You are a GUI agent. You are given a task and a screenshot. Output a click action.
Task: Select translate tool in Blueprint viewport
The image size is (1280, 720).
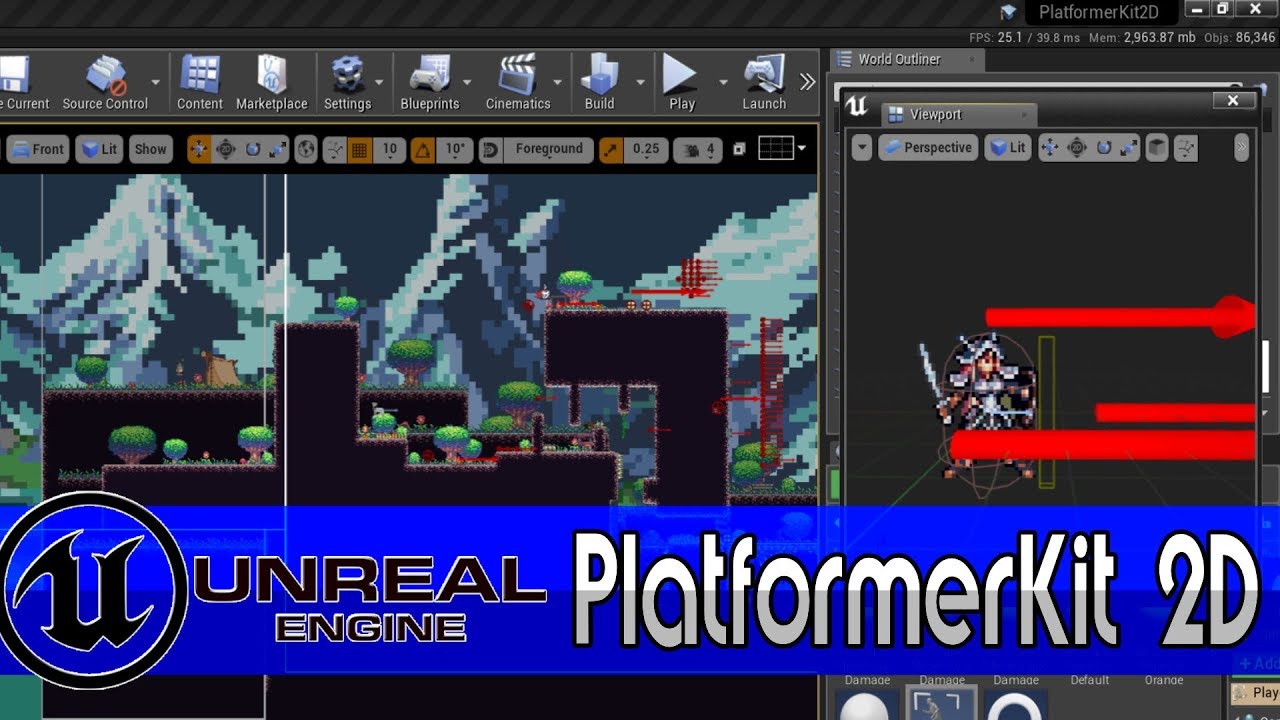pos(1050,148)
